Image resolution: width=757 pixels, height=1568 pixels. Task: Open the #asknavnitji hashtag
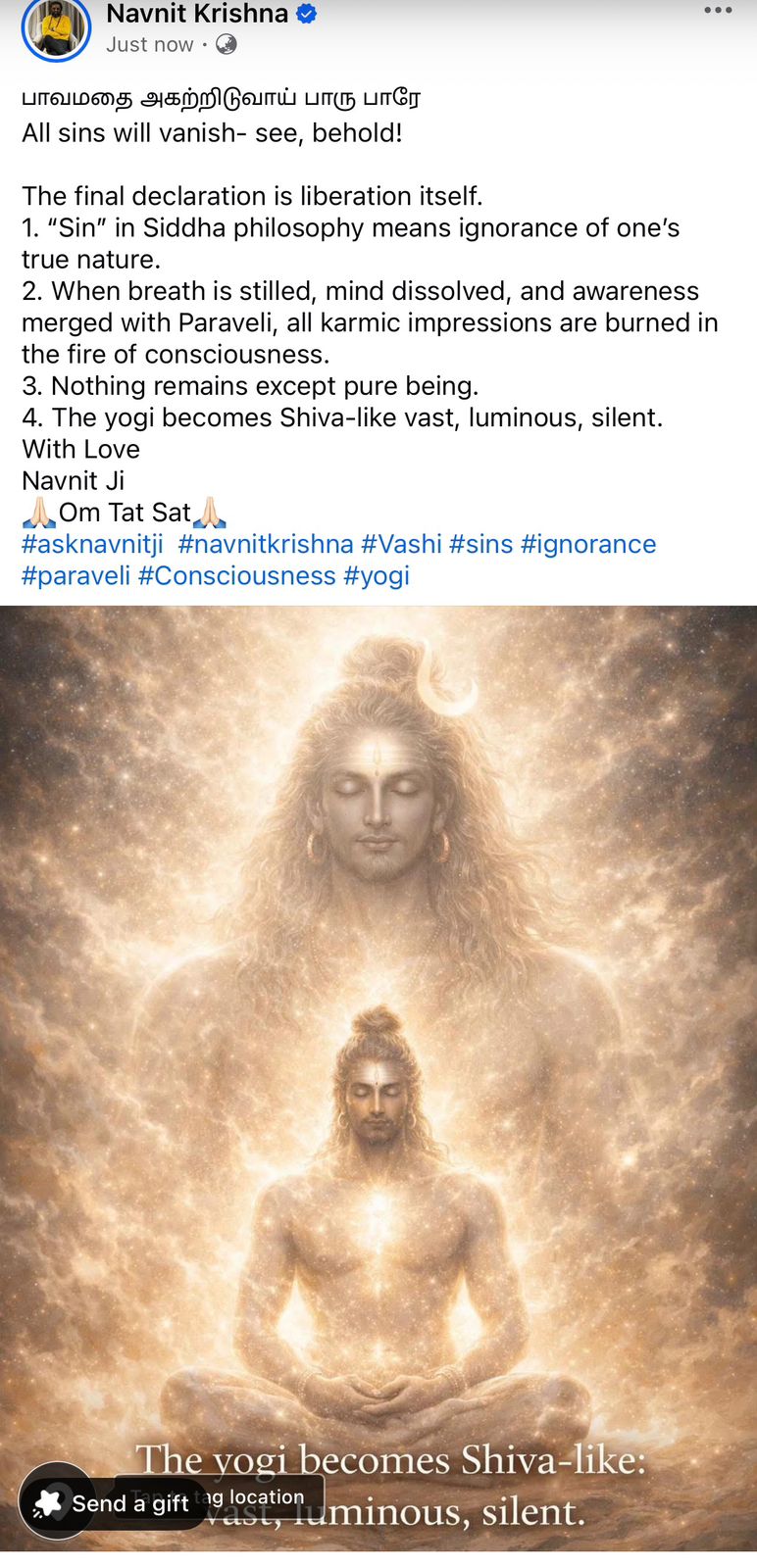92,544
